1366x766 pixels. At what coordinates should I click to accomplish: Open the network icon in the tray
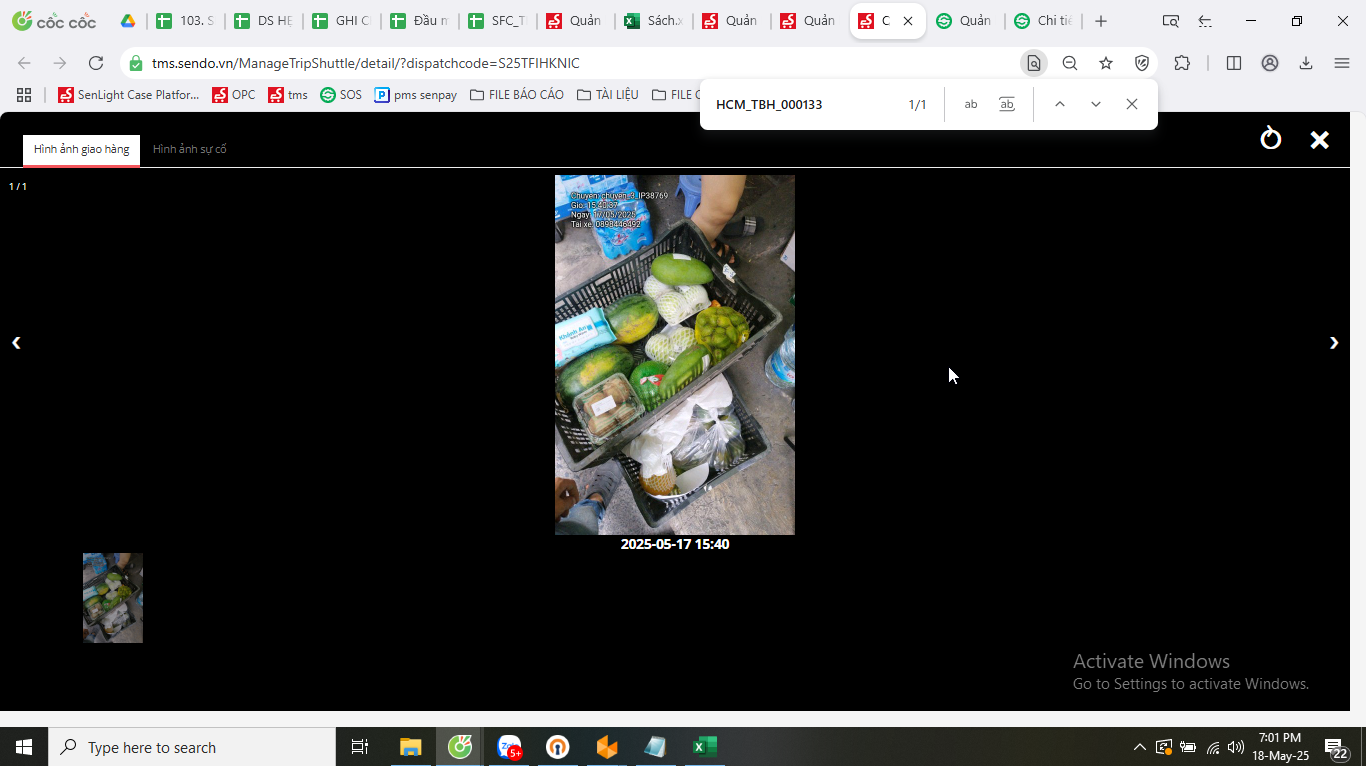pos(1213,747)
